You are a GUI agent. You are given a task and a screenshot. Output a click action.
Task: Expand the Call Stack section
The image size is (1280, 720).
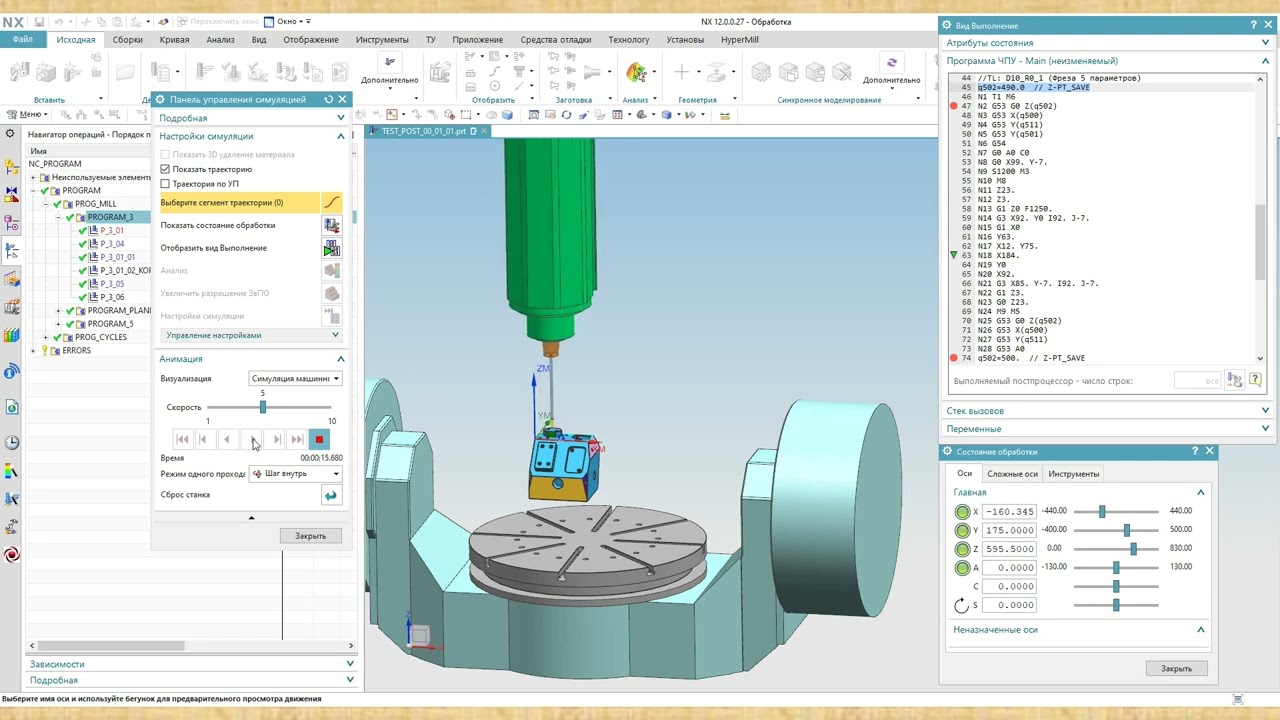coord(1108,411)
